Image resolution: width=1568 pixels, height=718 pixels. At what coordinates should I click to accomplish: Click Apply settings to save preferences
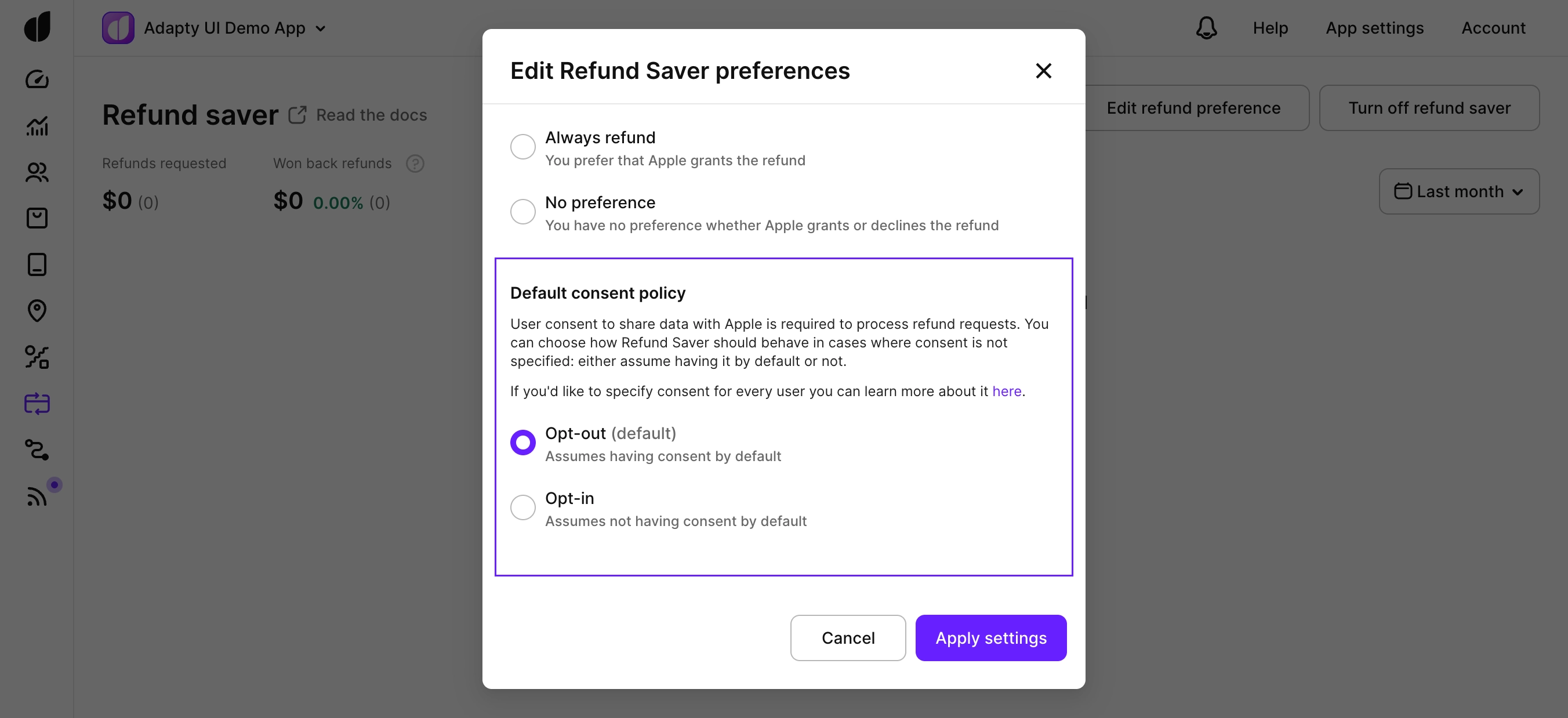coord(990,637)
